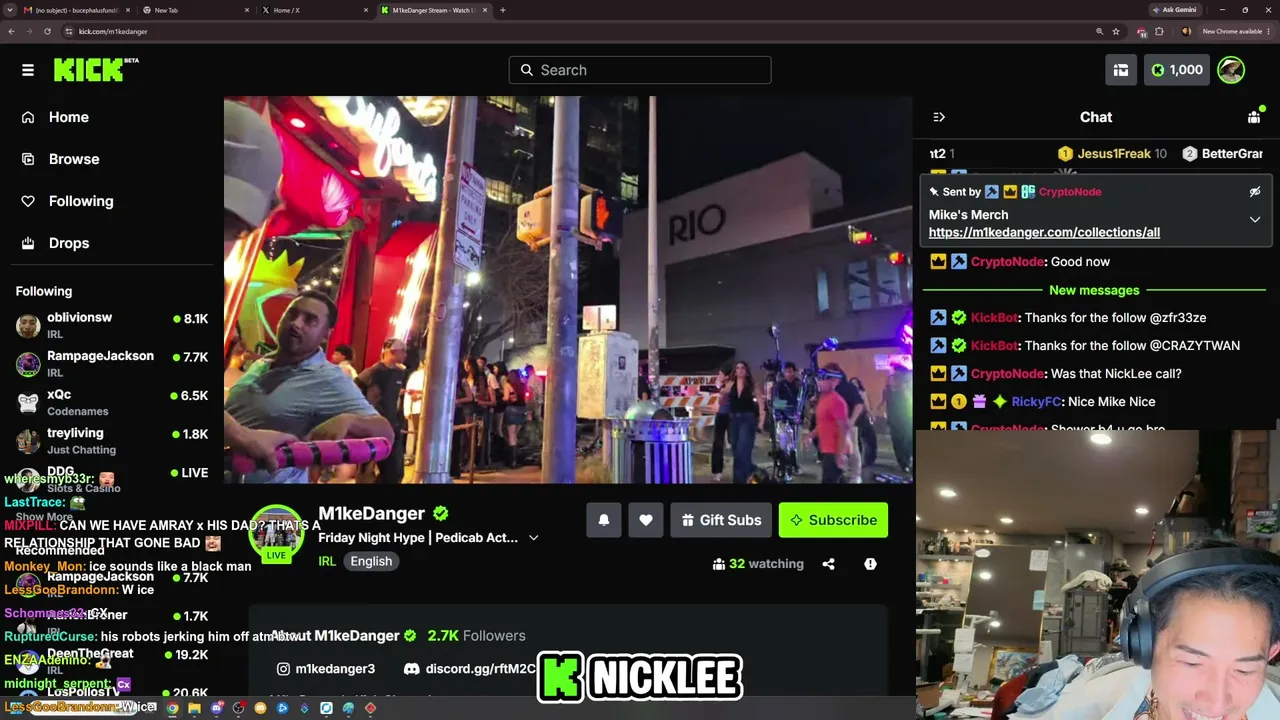
Task: Click the Ask Gemini button
Action: coord(1175,10)
